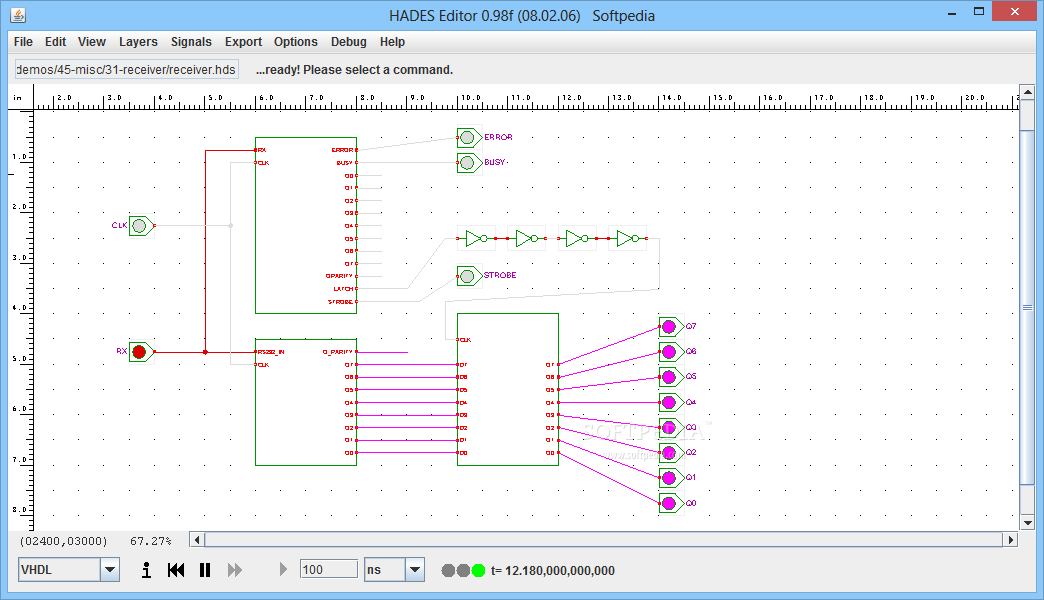The width and height of the screenshot is (1044, 600).
Task: Click horizontal scrollbar right arrow
Action: pos(1011,540)
